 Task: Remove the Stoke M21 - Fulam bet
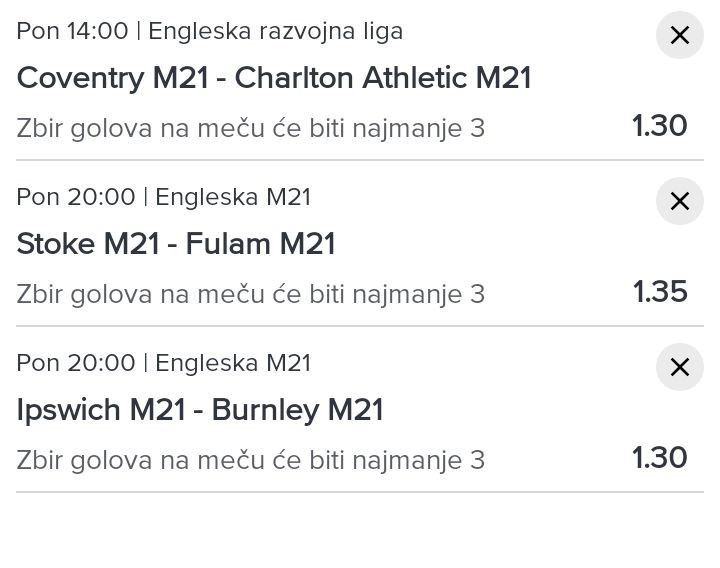coord(679,202)
